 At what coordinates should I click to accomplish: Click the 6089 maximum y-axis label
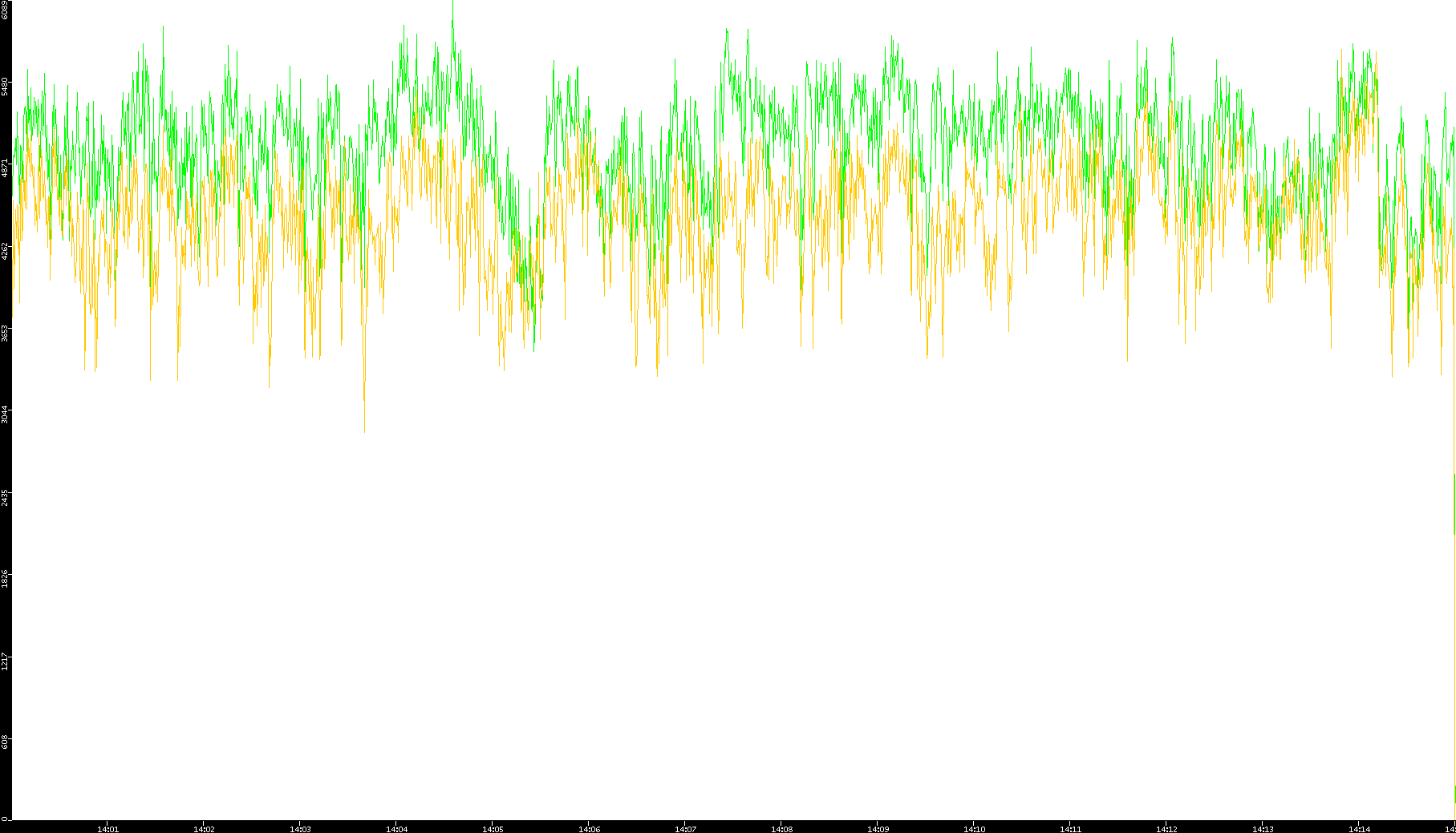pos(5,10)
